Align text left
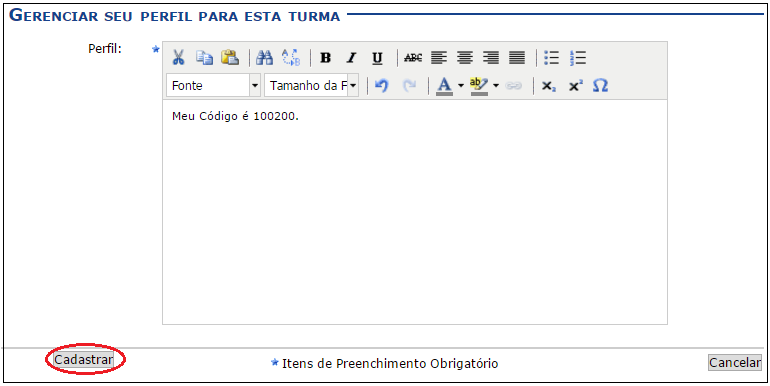Viewport: 770px width, 386px height. tap(439, 58)
